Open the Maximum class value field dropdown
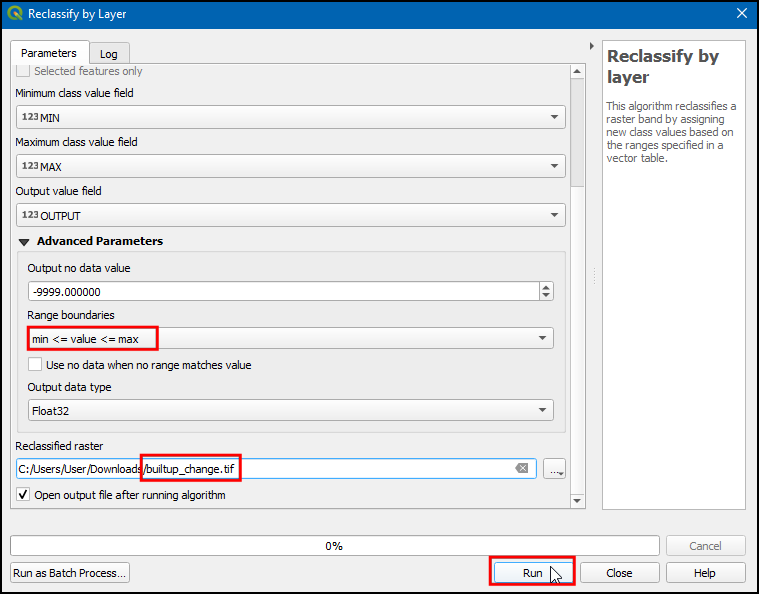 click(290, 166)
